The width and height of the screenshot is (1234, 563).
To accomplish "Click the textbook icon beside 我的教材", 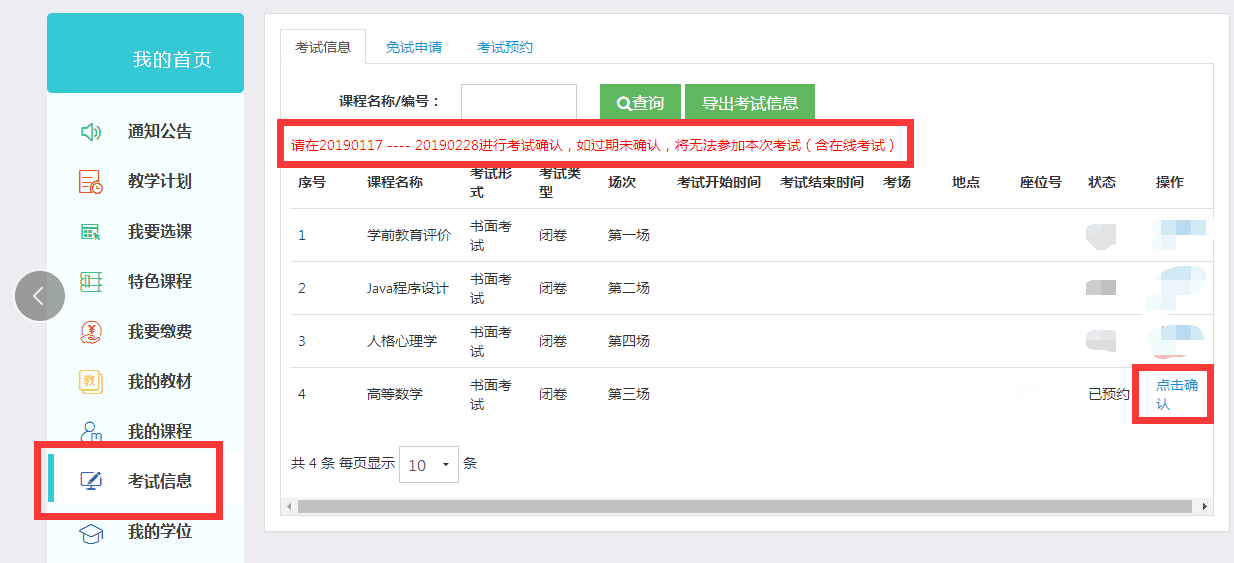I will pyautogui.click(x=91, y=382).
